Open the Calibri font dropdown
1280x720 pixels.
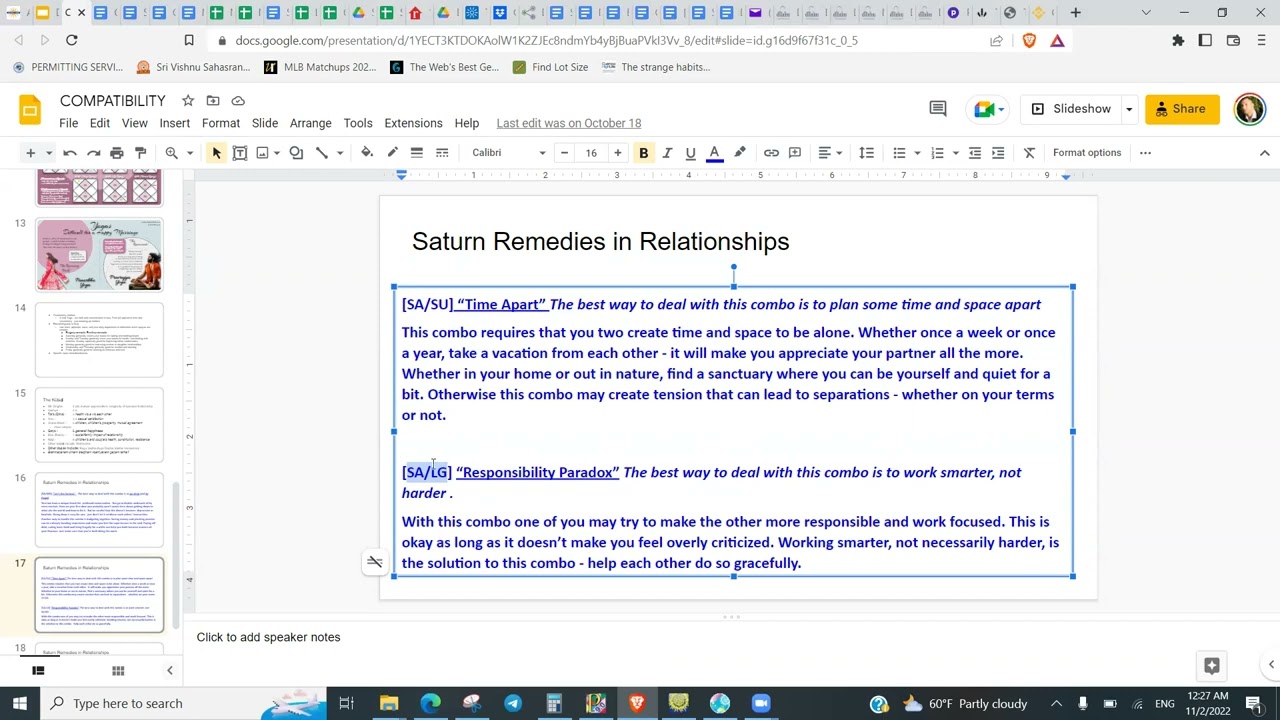point(509,153)
